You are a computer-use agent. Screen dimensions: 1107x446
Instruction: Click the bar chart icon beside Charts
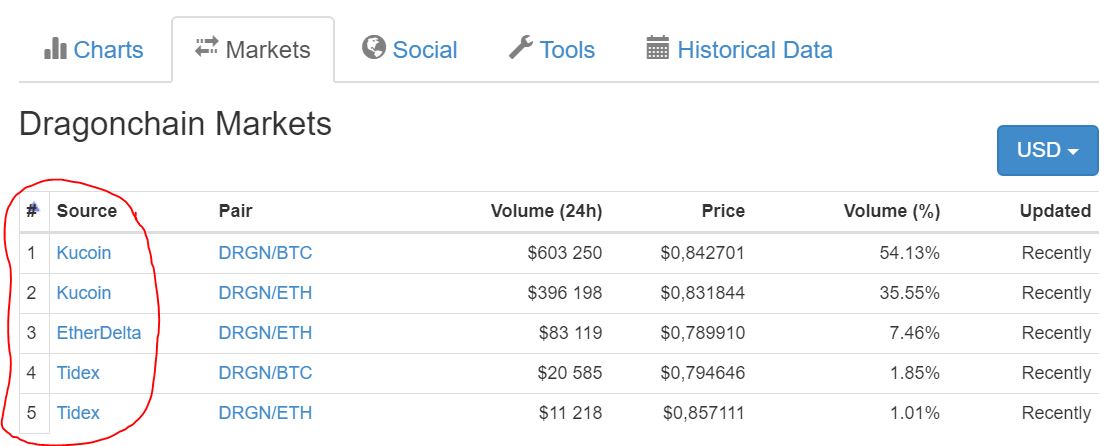click(55, 49)
